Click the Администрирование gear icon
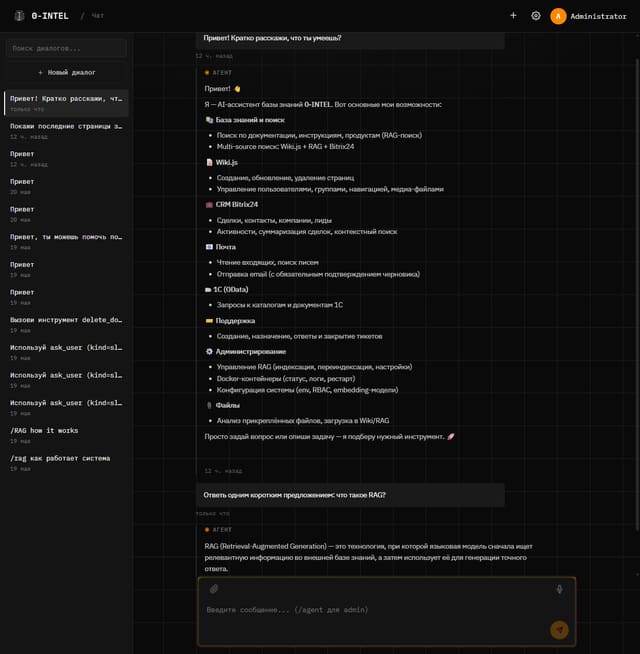Image resolution: width=640 pixels, height=654 pixels. pos(209,352)
